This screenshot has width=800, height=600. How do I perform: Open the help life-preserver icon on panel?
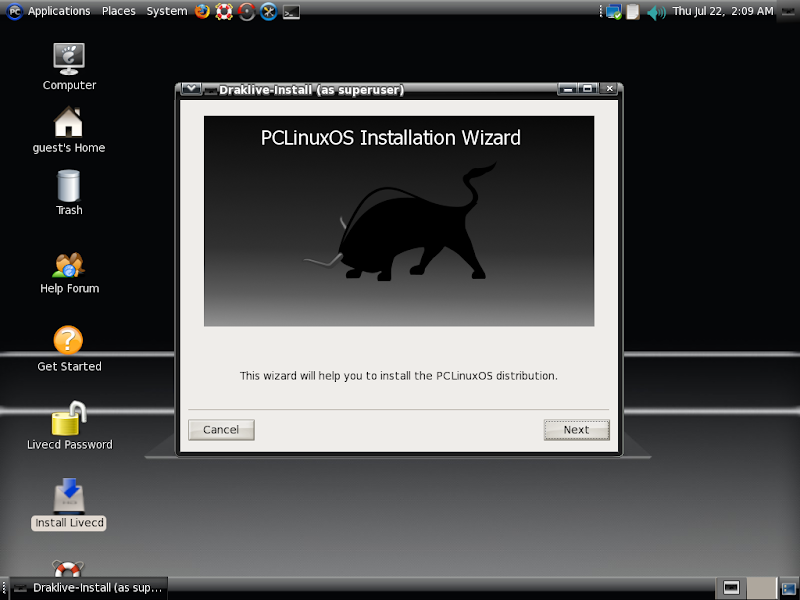click(x=224, y=11)
